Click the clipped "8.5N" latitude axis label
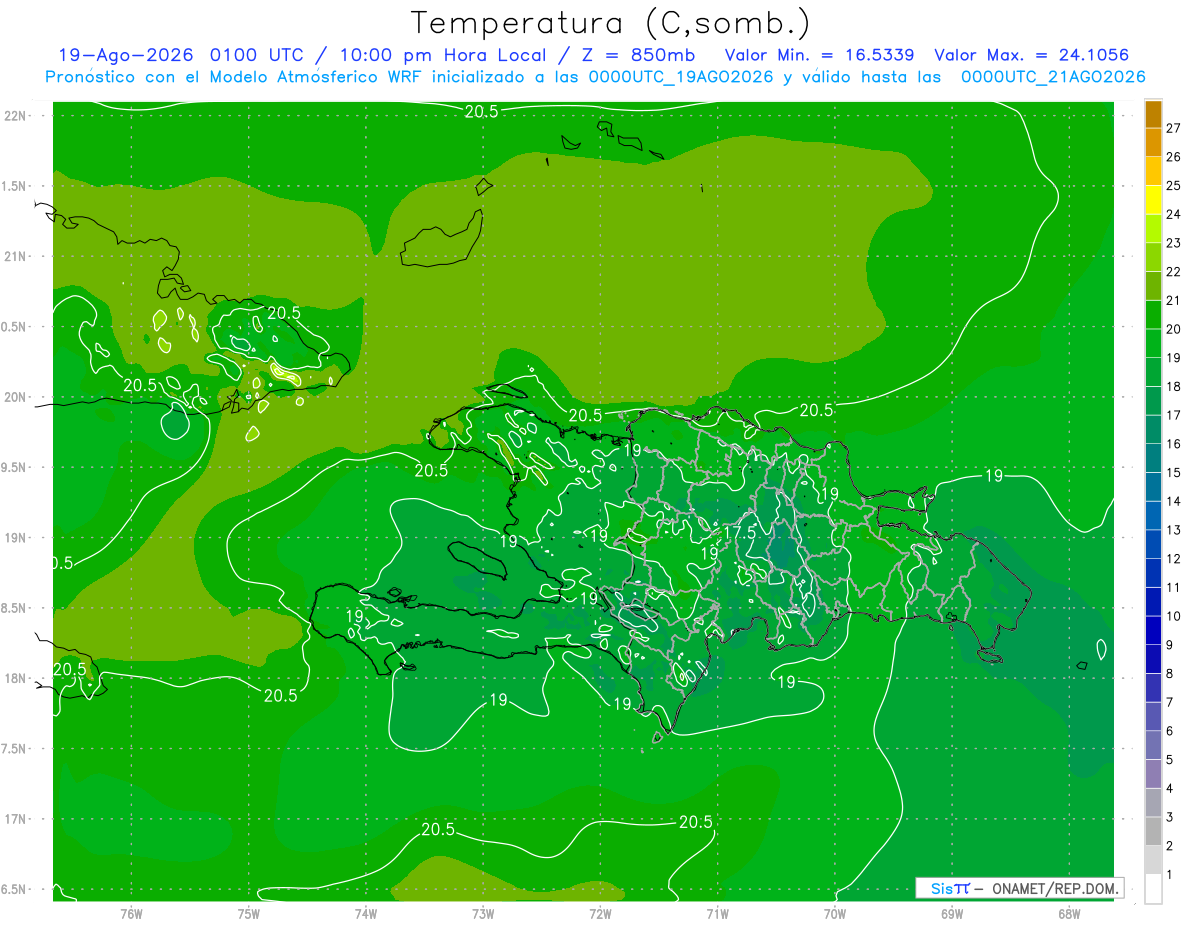 pos(14,608)
